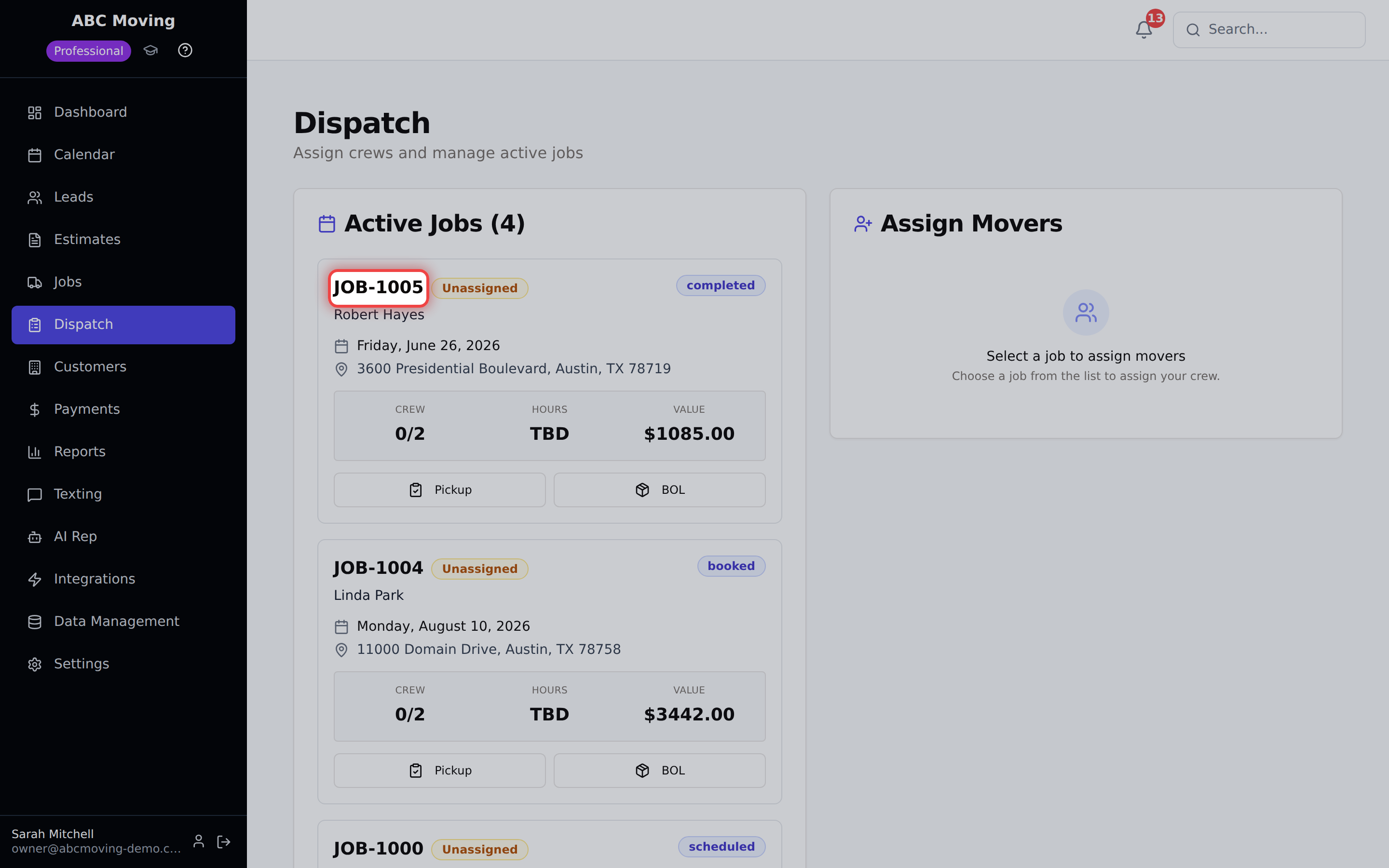
Task: Open the AI Rep menu item
Action: click(x=123, y=537)
